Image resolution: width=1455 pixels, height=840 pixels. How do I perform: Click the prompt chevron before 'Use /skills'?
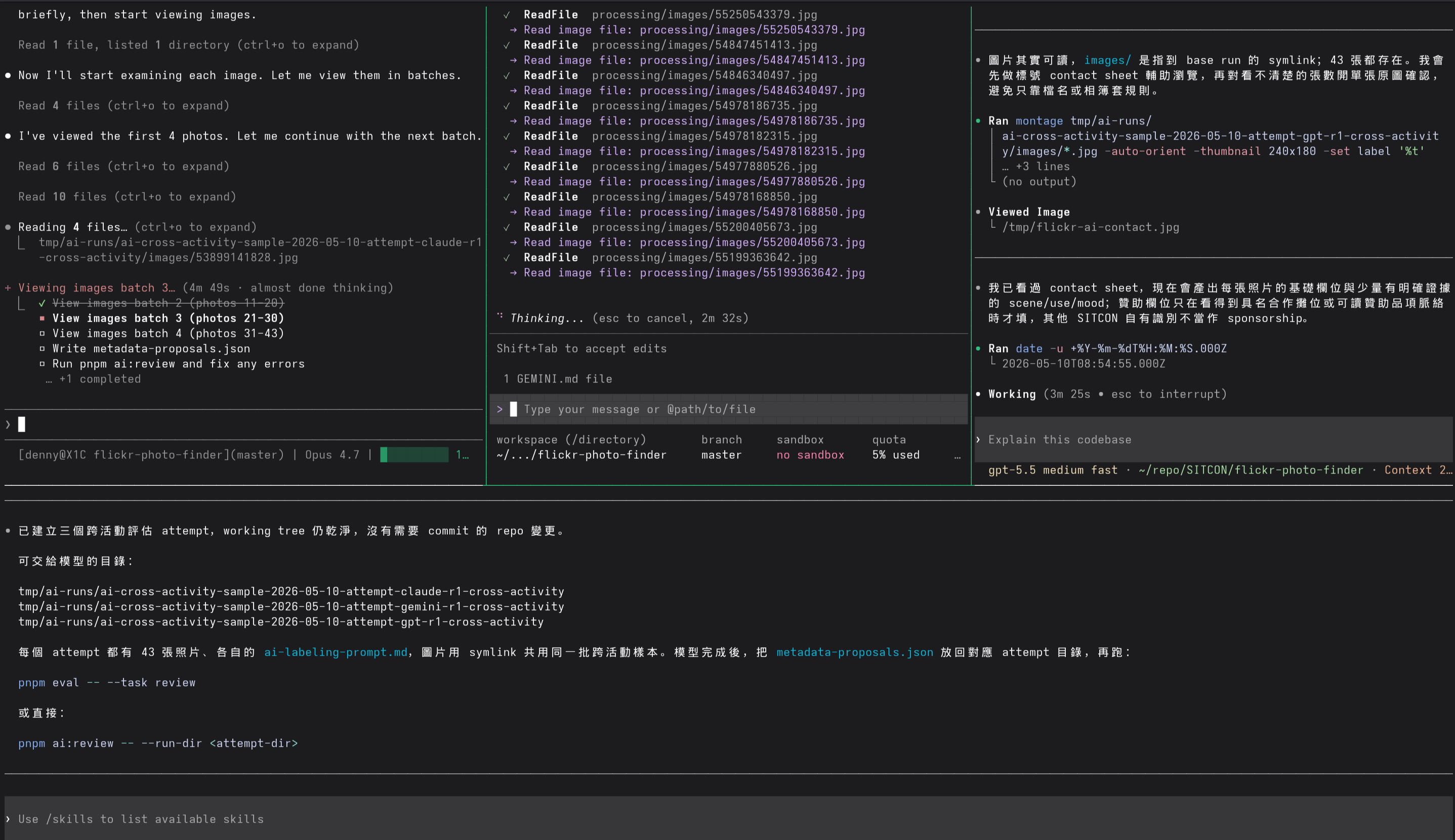(8, 819)
